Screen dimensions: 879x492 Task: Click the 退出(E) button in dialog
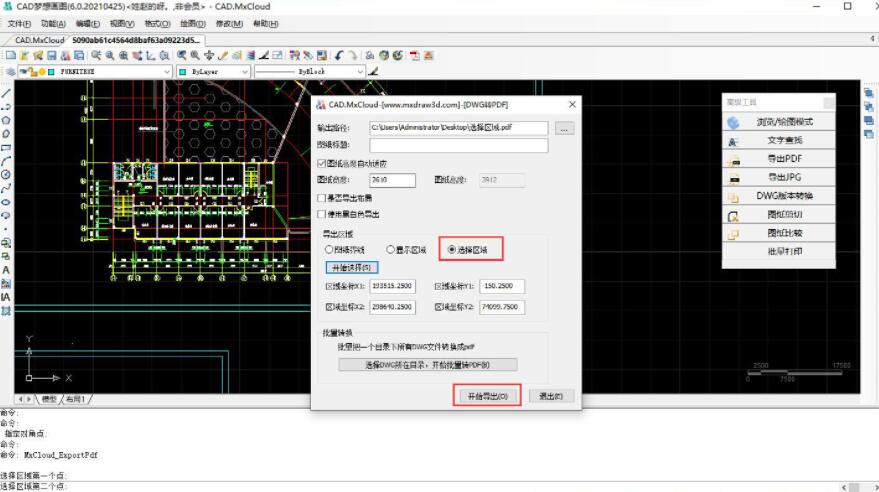pos(551,396)
